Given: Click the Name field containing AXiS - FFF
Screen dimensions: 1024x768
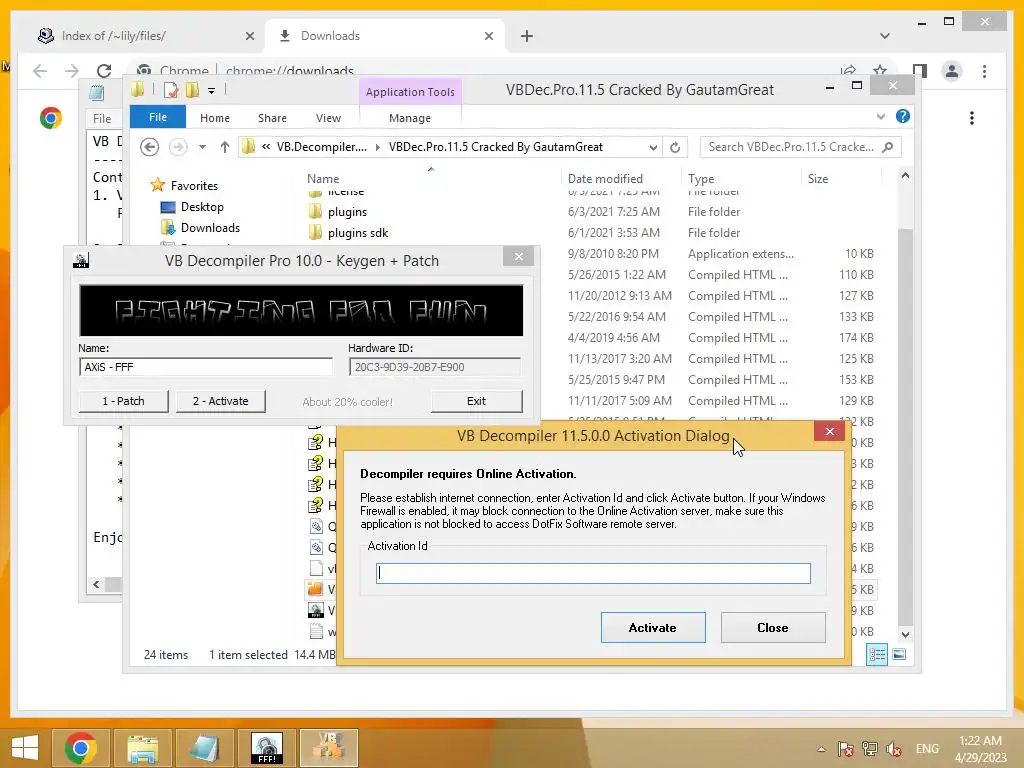Looking at the screenshot, I should click(206, 367).
